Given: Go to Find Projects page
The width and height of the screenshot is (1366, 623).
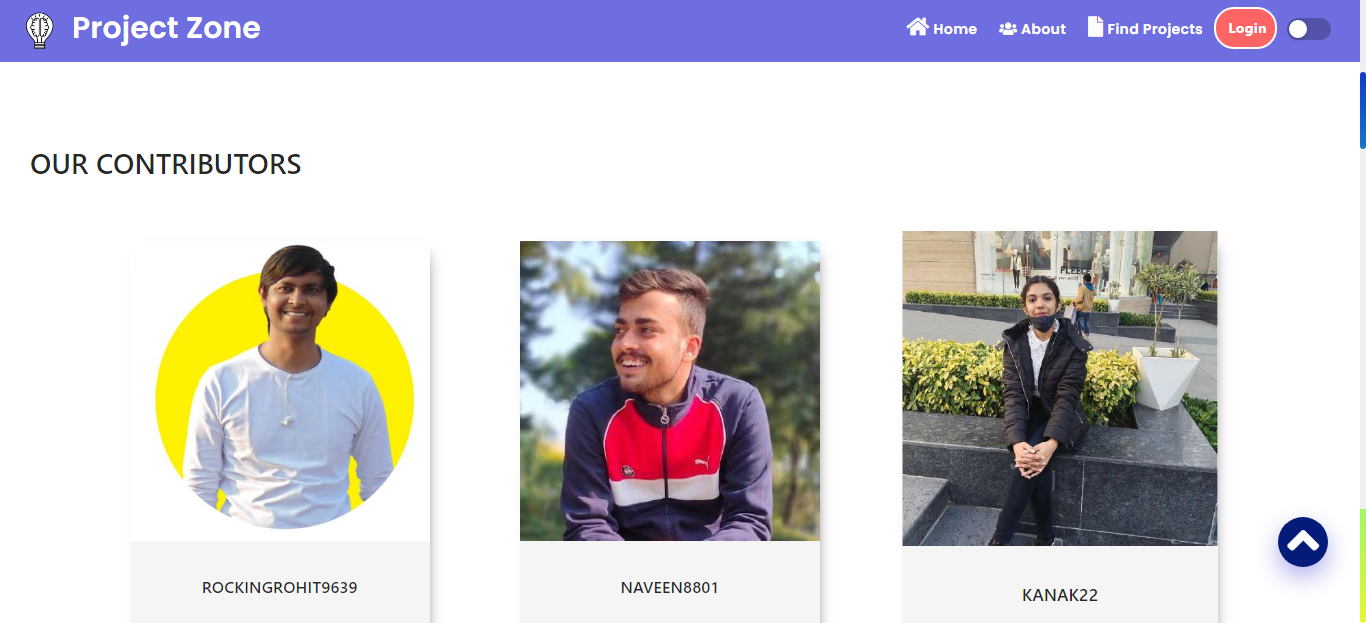Looking at the screenshot, I should (1145, 28).
